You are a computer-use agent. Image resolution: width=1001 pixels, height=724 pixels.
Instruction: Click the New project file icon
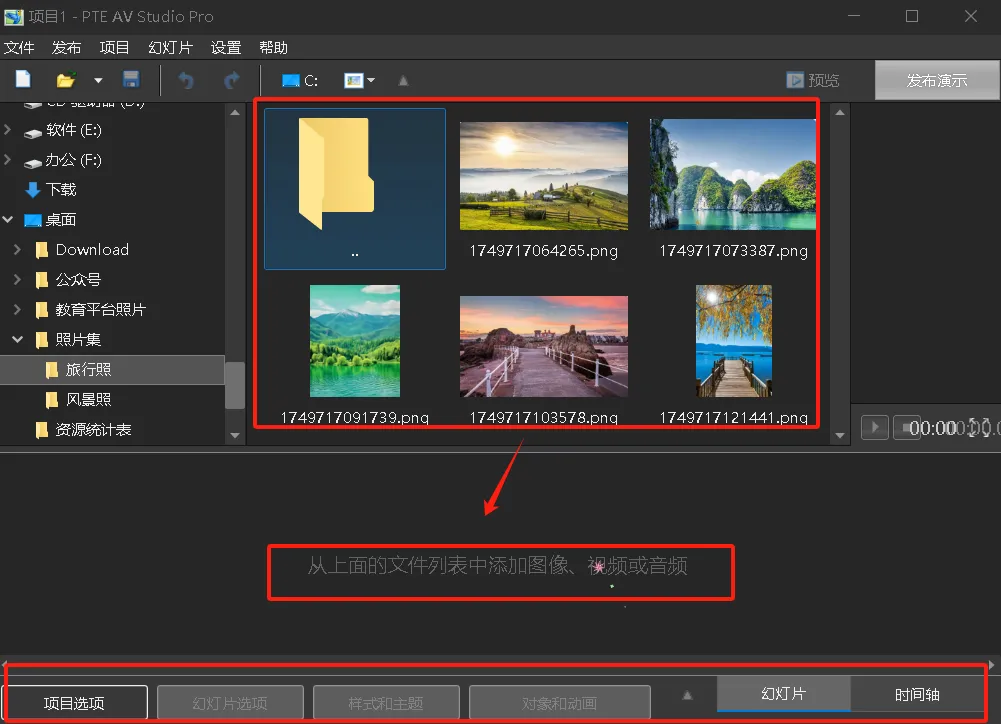tap(23, 80)
